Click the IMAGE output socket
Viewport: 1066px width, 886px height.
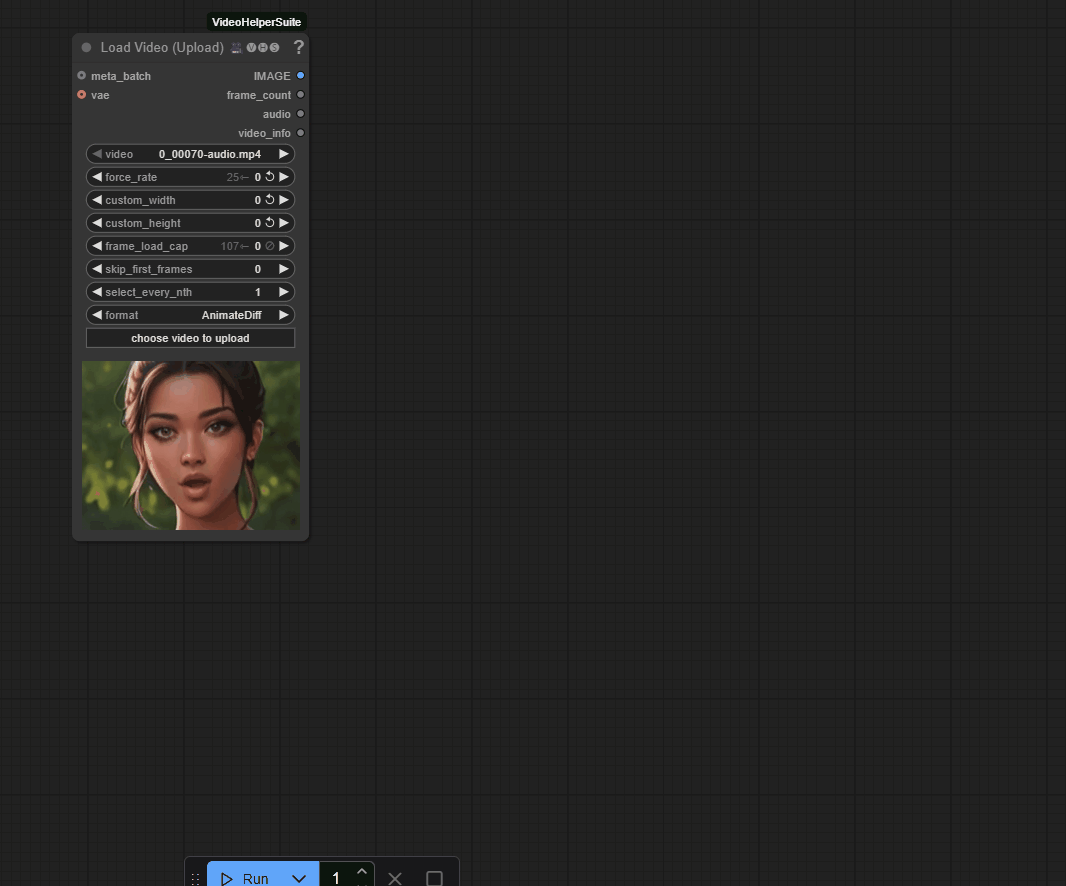(300, 75)
